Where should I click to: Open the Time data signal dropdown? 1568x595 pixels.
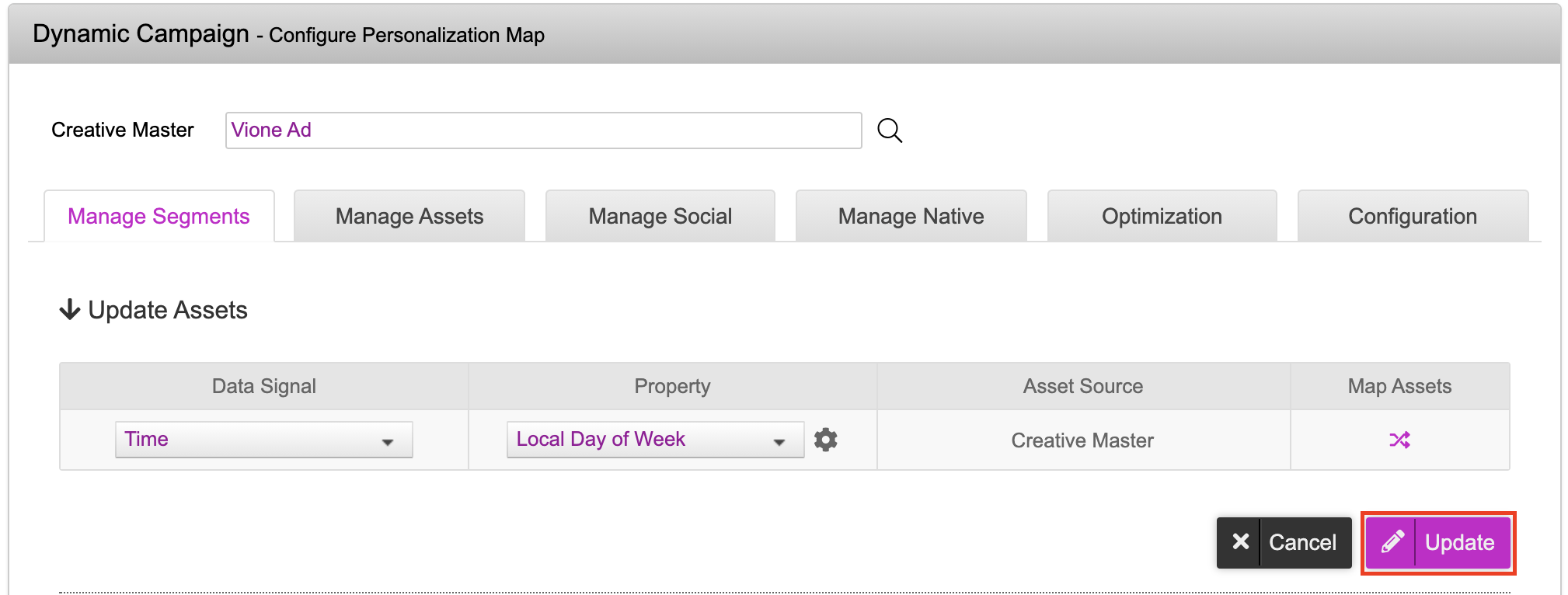click(x=263, y=440)
